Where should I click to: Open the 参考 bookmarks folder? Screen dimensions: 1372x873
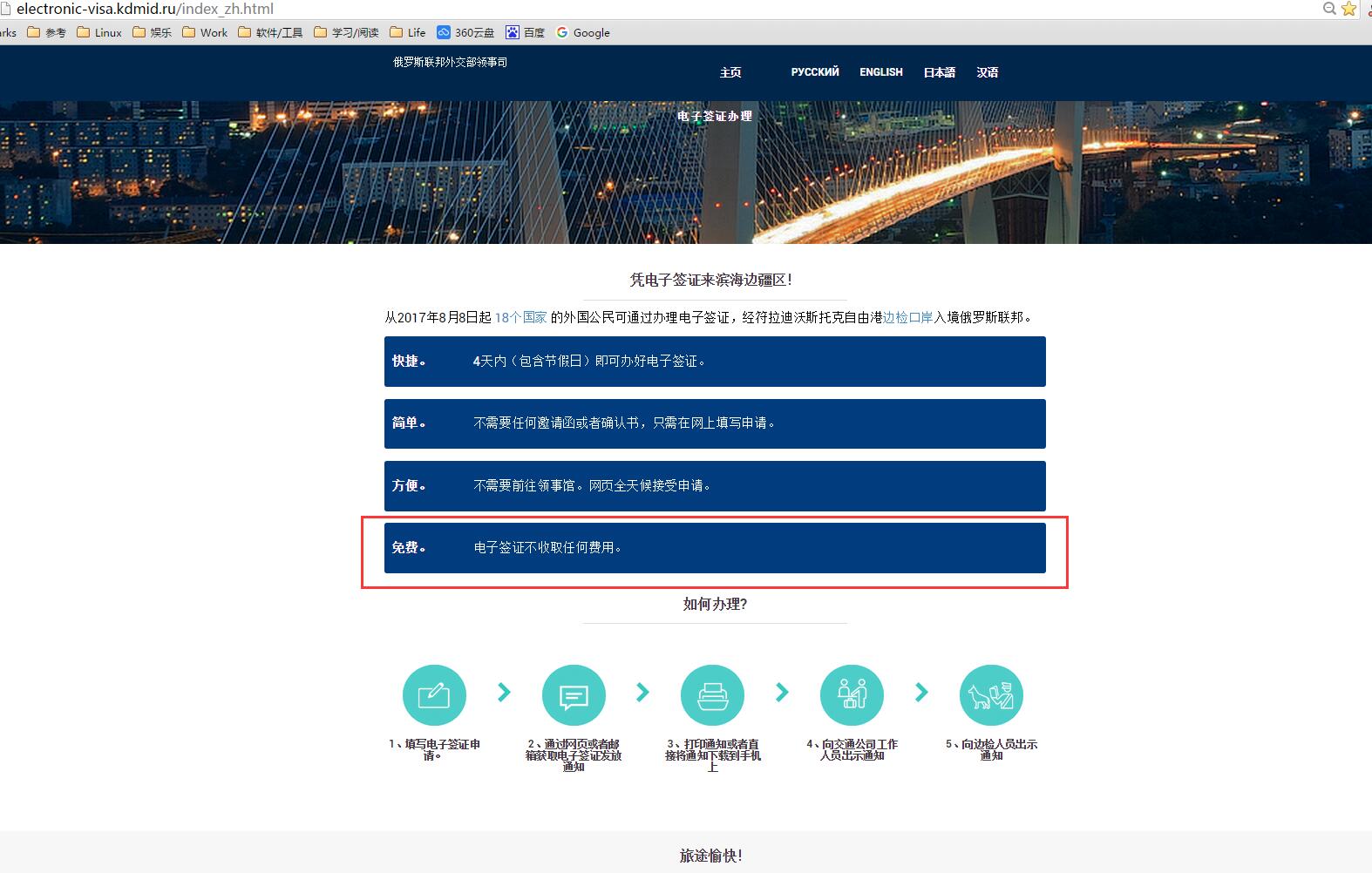click(x=47, y=32)
